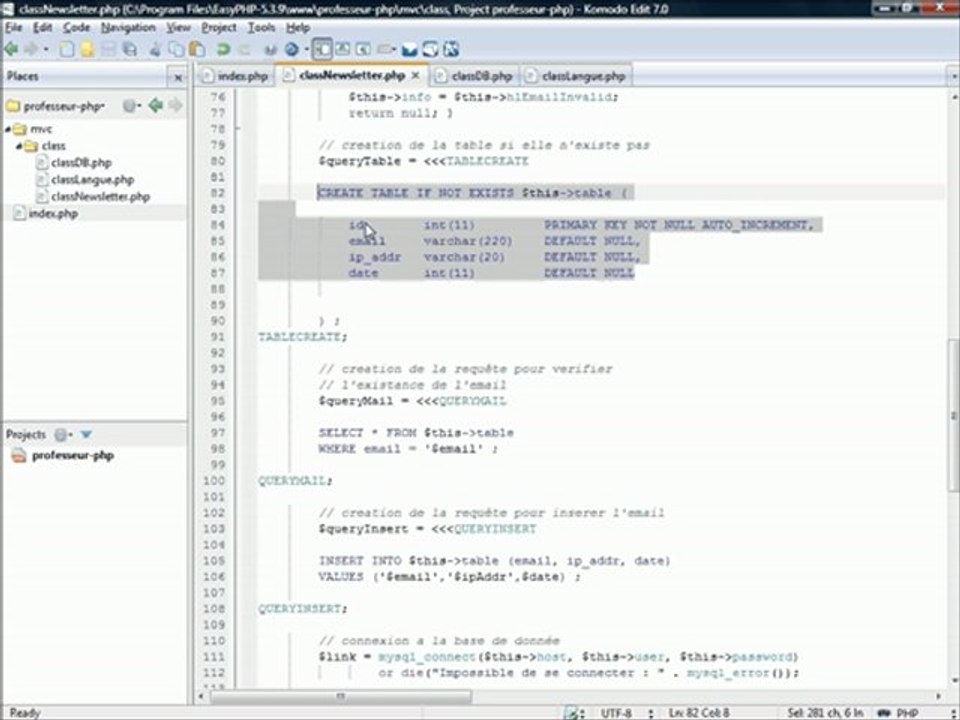Open the Code menu
This screenshot has height=720, width=960.
point(77,28)
